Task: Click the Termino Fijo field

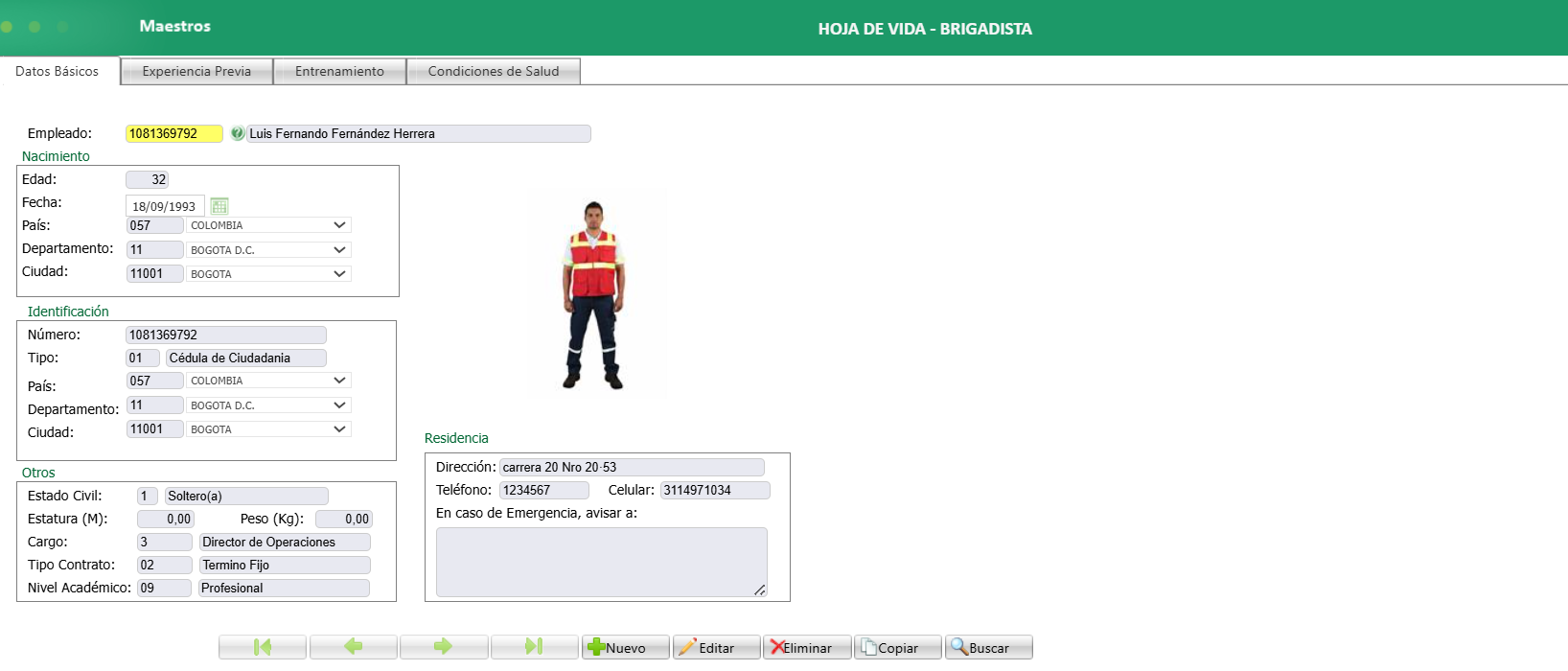Action: 285,565
